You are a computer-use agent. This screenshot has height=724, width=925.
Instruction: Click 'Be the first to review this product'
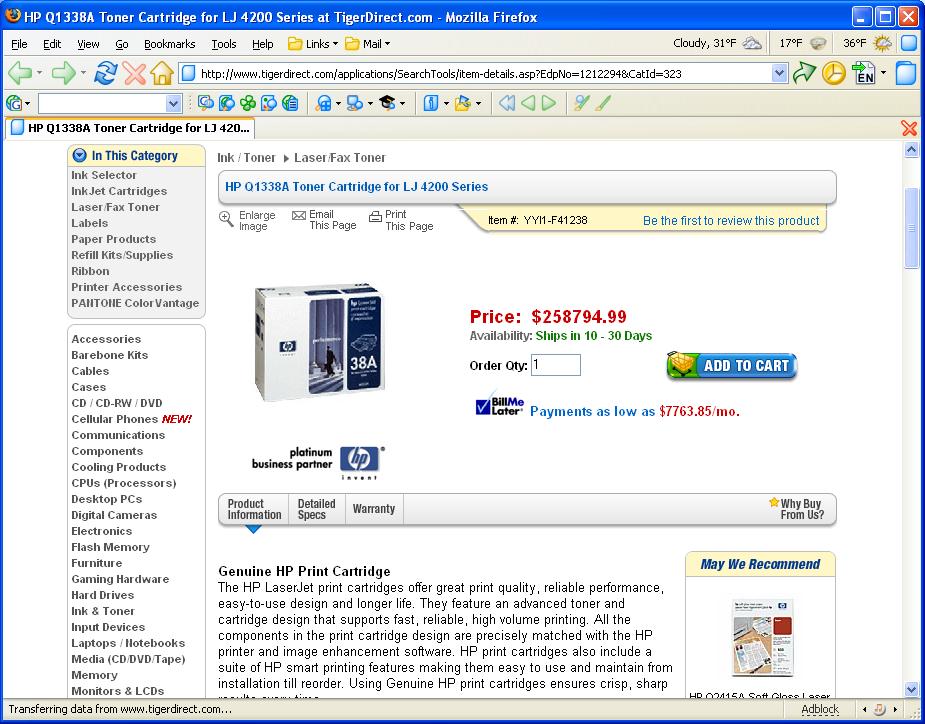(x=730, y=221)
